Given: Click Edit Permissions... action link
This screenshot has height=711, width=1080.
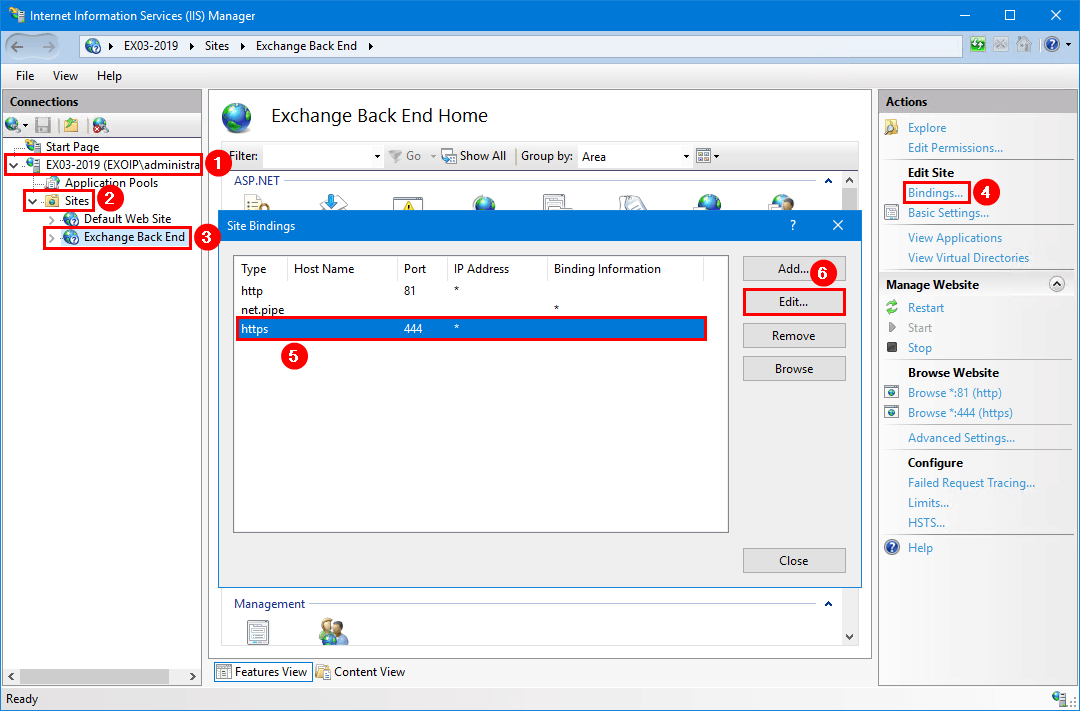Looking at the screenshot, I should (x=955, y=147).
